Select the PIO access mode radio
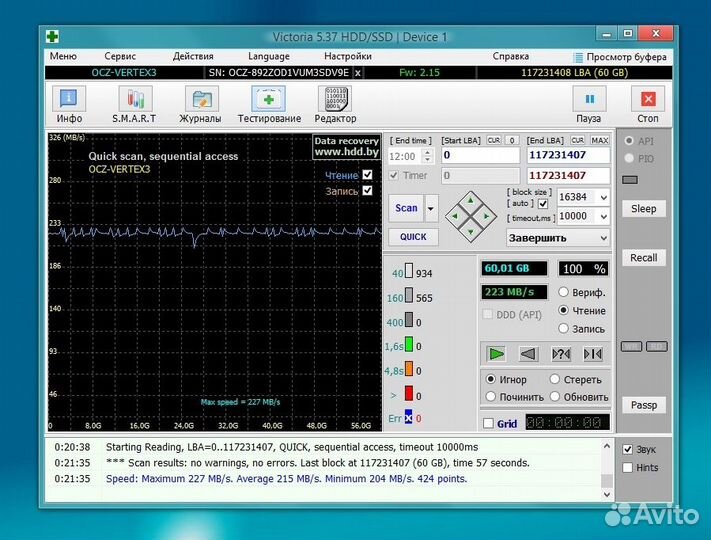 coord(629,158)
